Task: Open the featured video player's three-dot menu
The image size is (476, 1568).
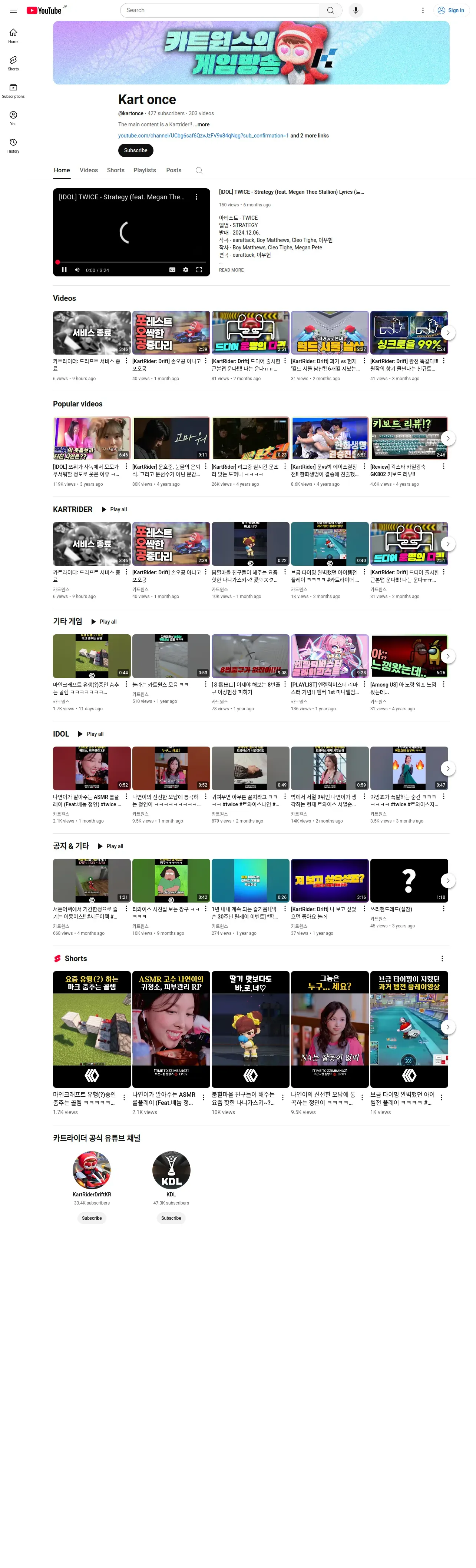Action: tap(196, 197)
